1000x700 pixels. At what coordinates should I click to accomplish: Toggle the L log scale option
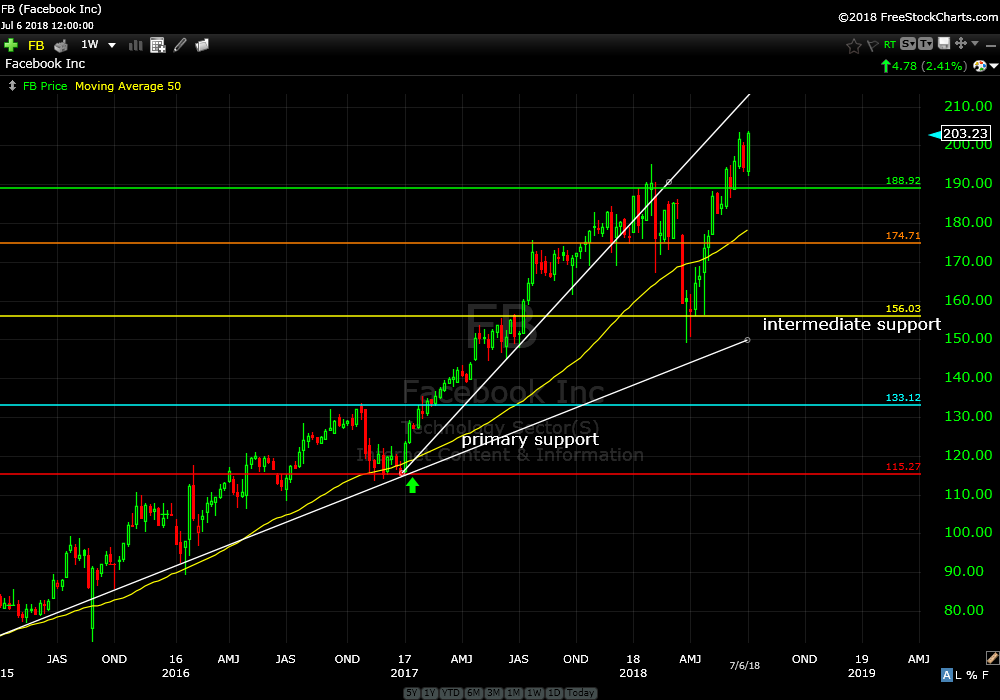tap(958, 677)
